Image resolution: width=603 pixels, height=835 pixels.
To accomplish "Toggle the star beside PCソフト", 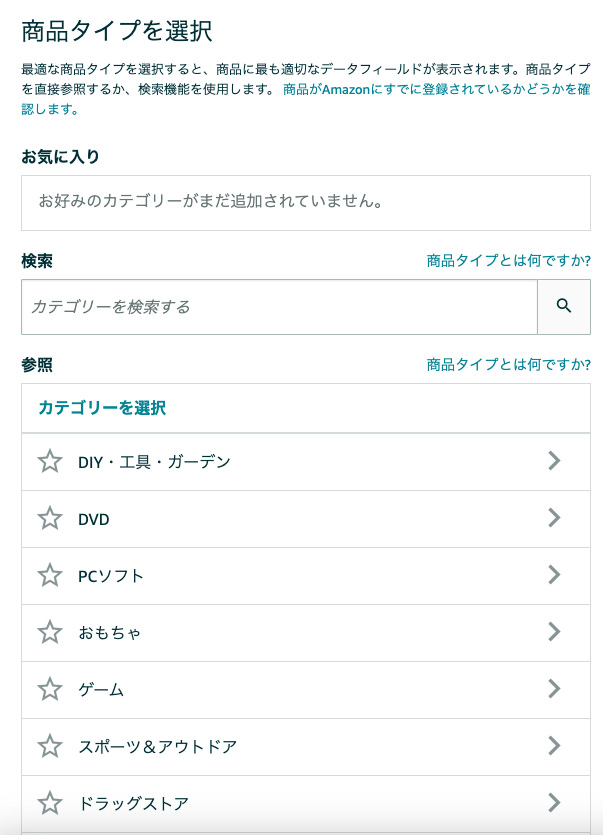I will tap(50, 575).
